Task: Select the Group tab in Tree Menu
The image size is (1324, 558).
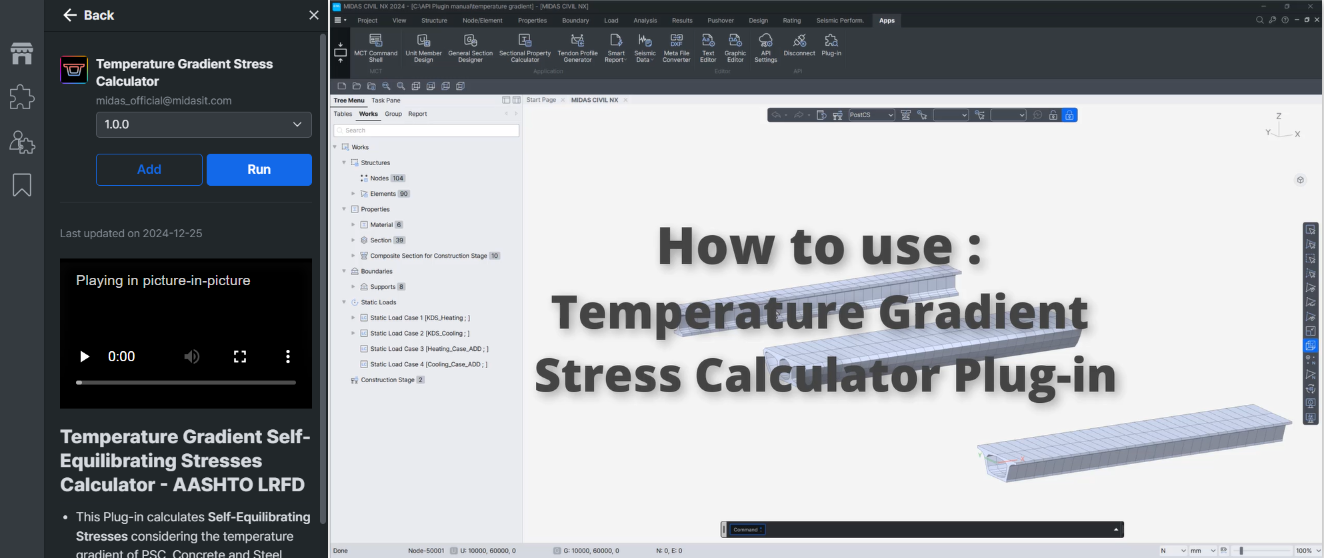Action: point(393,114)
